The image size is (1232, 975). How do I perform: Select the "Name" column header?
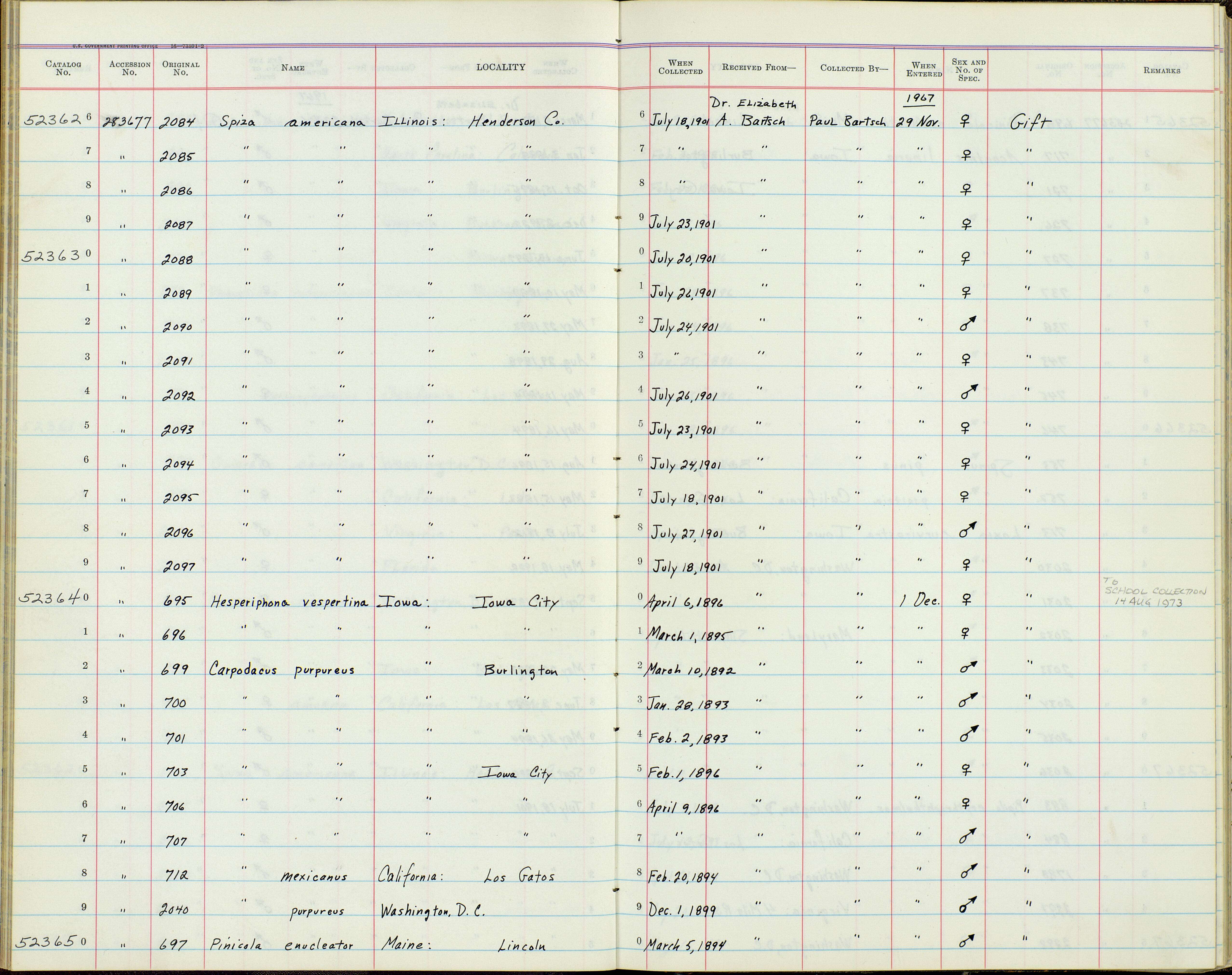click(293, 68)
